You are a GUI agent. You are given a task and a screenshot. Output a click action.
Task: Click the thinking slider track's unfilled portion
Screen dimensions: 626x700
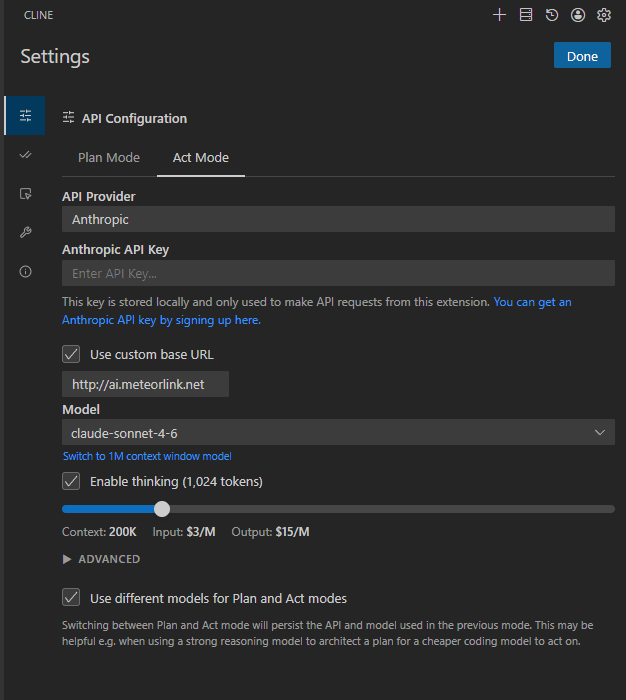coord(392,509)
